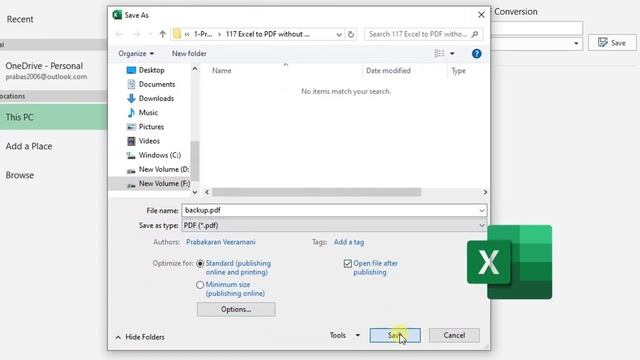
Task: Choose Add a Place option
Action: 29,146
